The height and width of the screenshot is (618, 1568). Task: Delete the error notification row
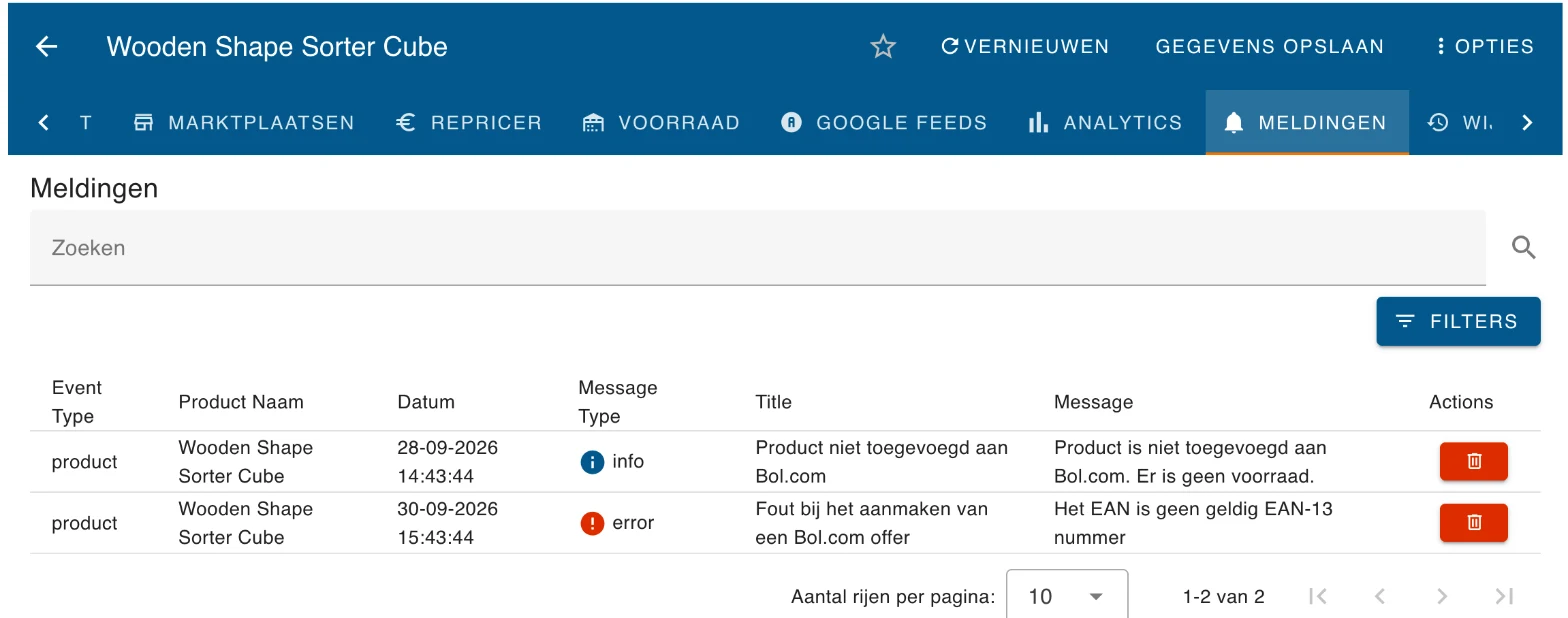(x=1473, y=522)
